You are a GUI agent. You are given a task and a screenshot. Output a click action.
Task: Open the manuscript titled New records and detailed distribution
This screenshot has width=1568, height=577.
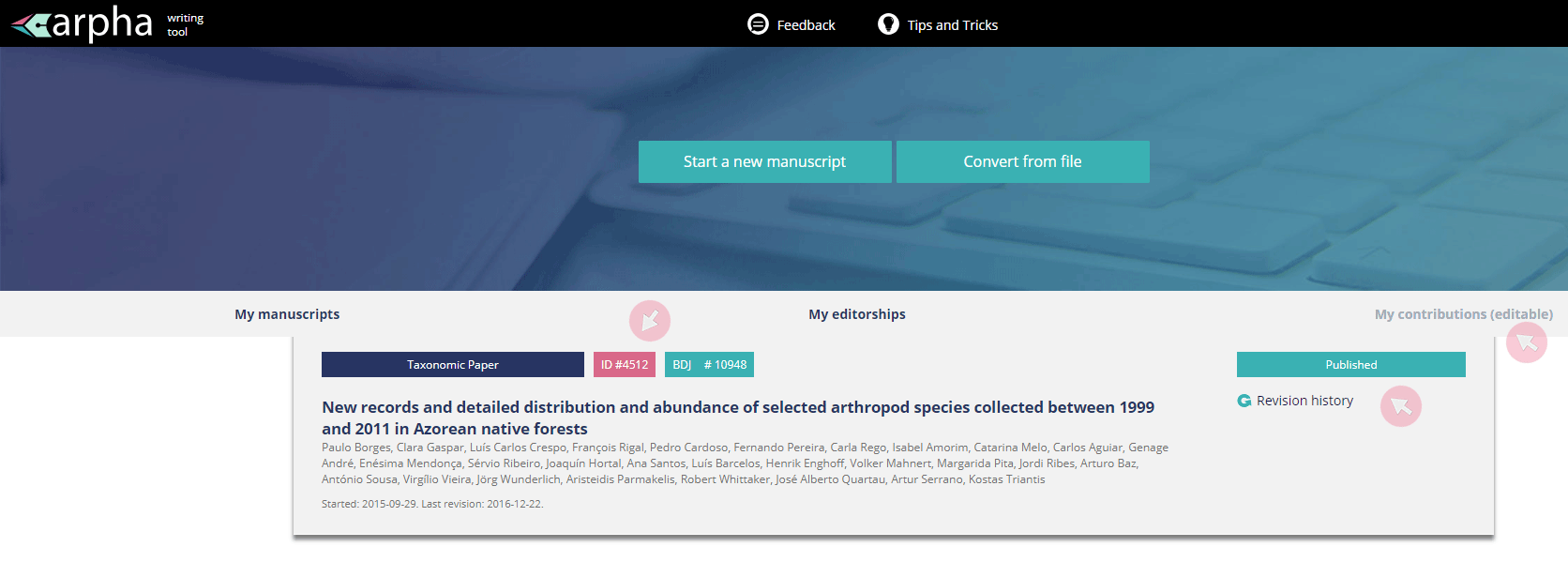pos(738,418)
